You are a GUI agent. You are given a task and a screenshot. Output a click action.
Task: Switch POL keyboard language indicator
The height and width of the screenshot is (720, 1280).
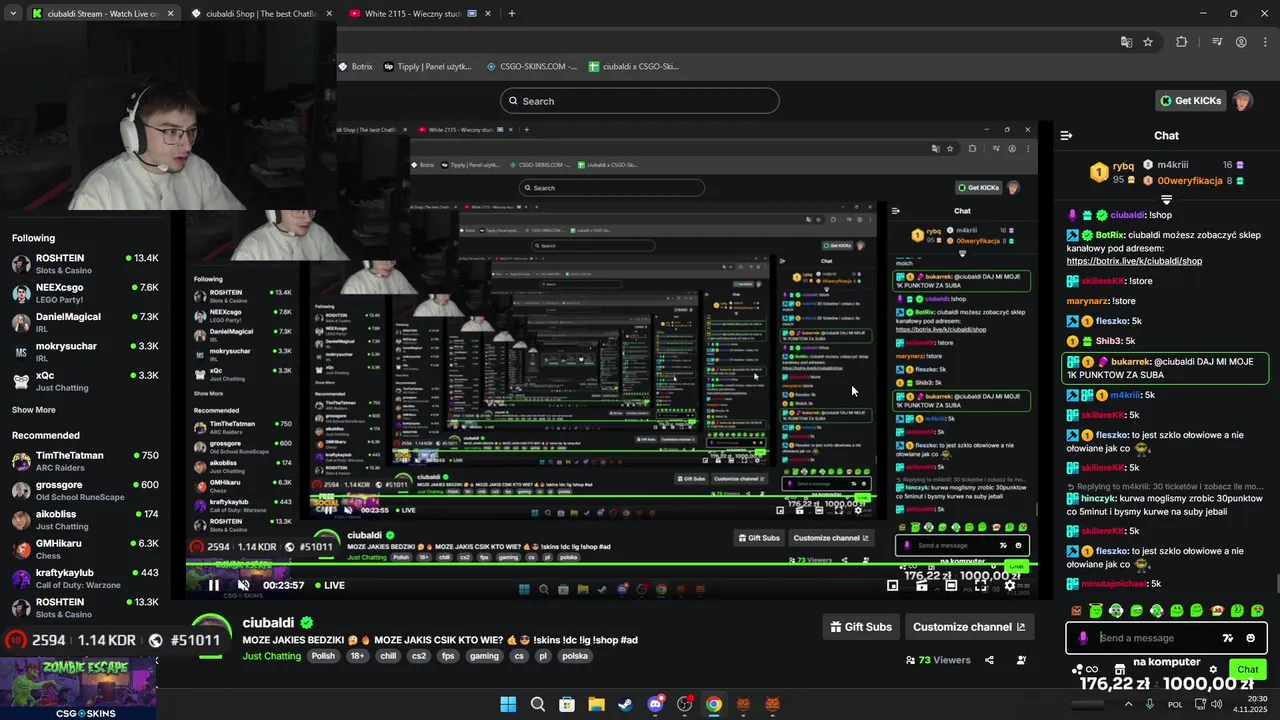point(1175,704)
